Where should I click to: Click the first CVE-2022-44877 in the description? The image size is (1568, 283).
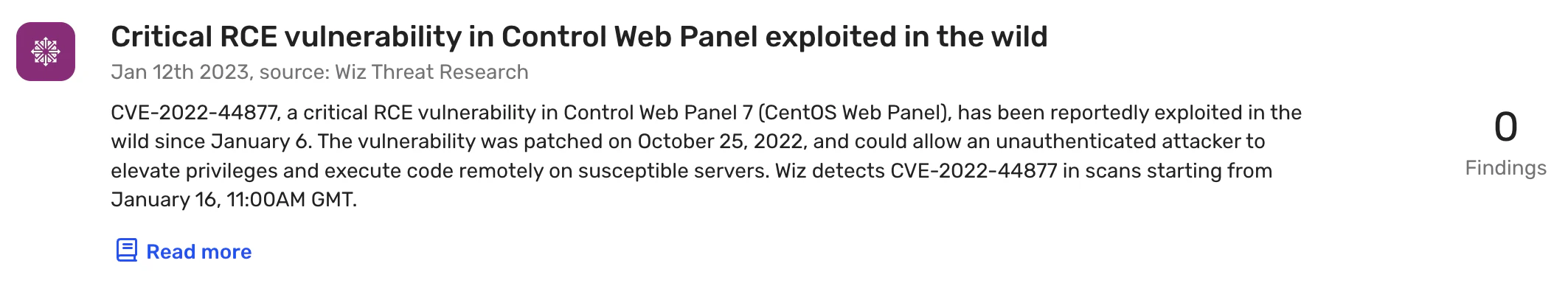195,113
